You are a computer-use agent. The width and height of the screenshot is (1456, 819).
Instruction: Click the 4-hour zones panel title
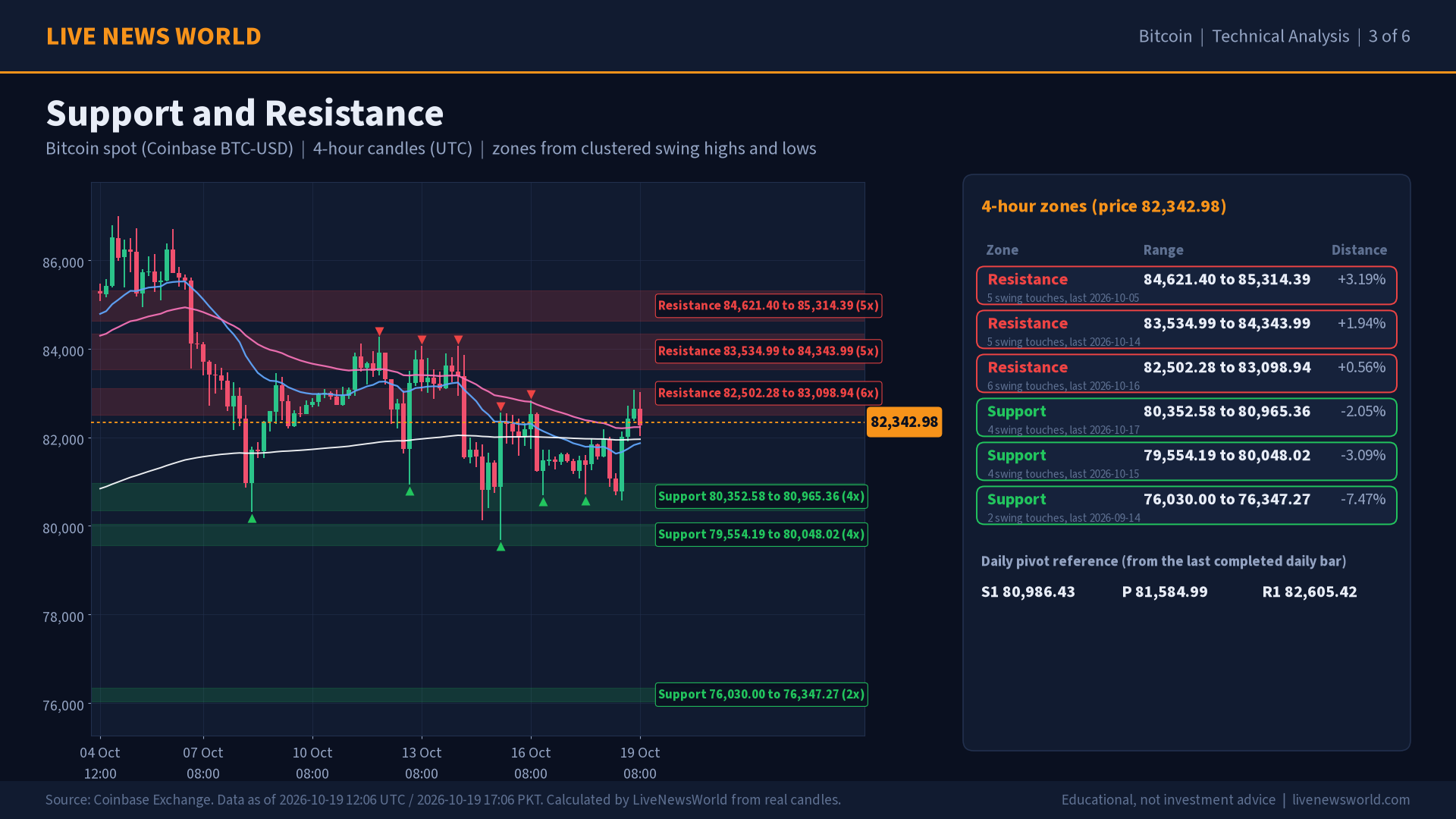click(1103, 206)
